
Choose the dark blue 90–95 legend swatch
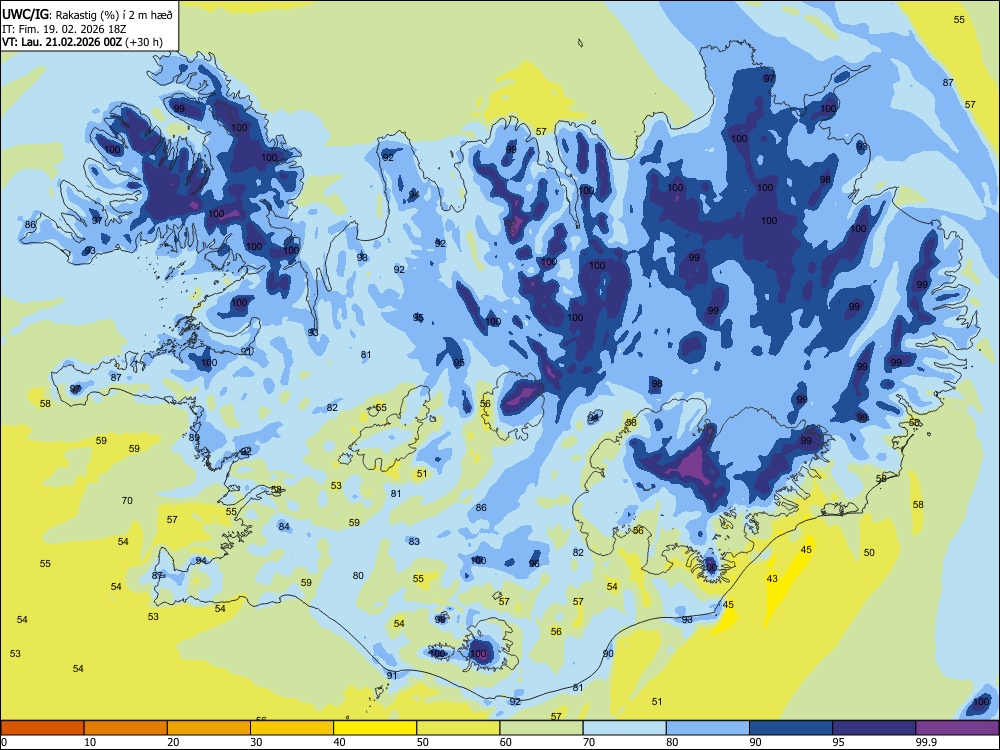[791, 728]
